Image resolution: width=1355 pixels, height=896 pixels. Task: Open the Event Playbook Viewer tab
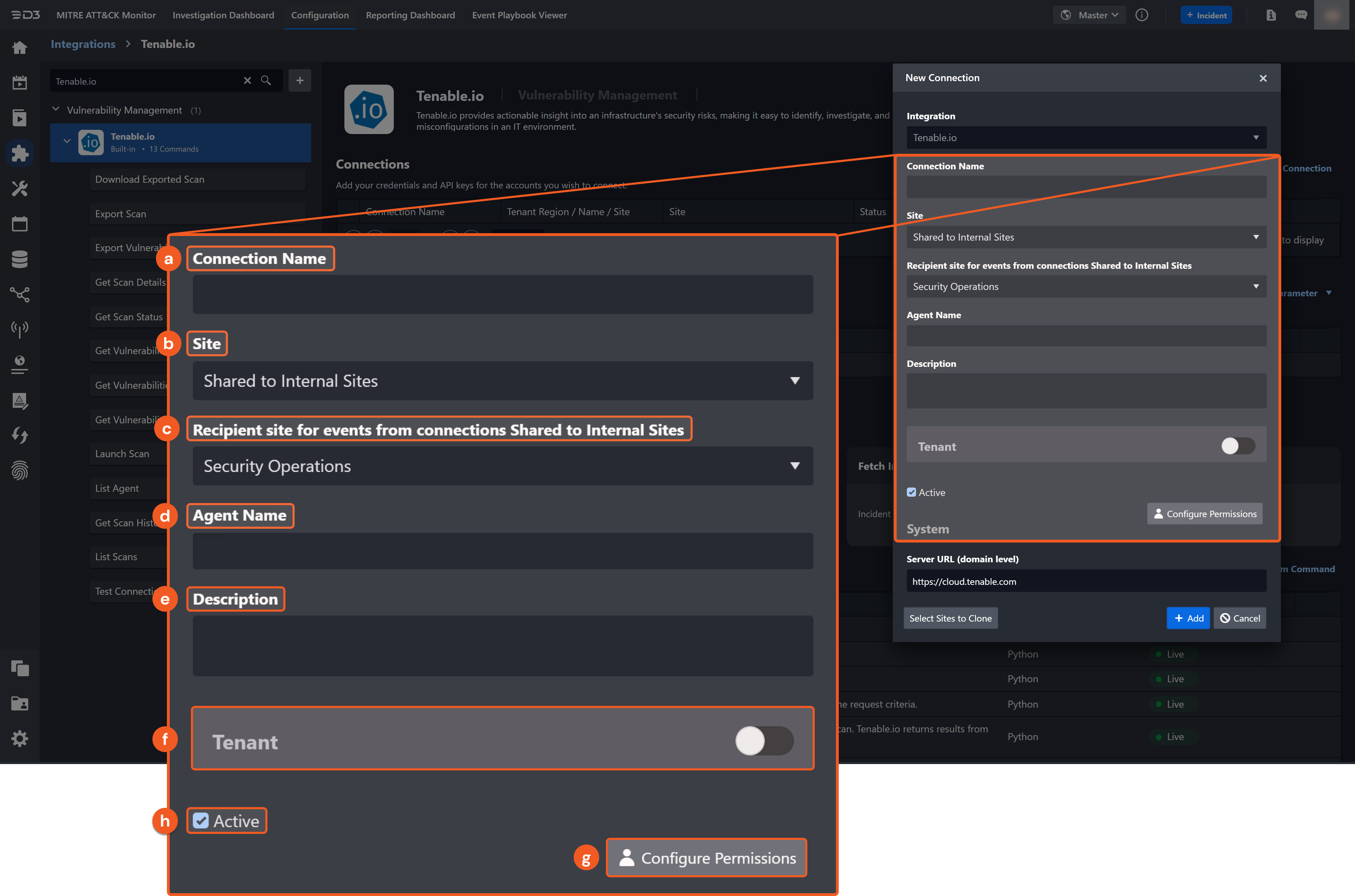click(519, 16)
